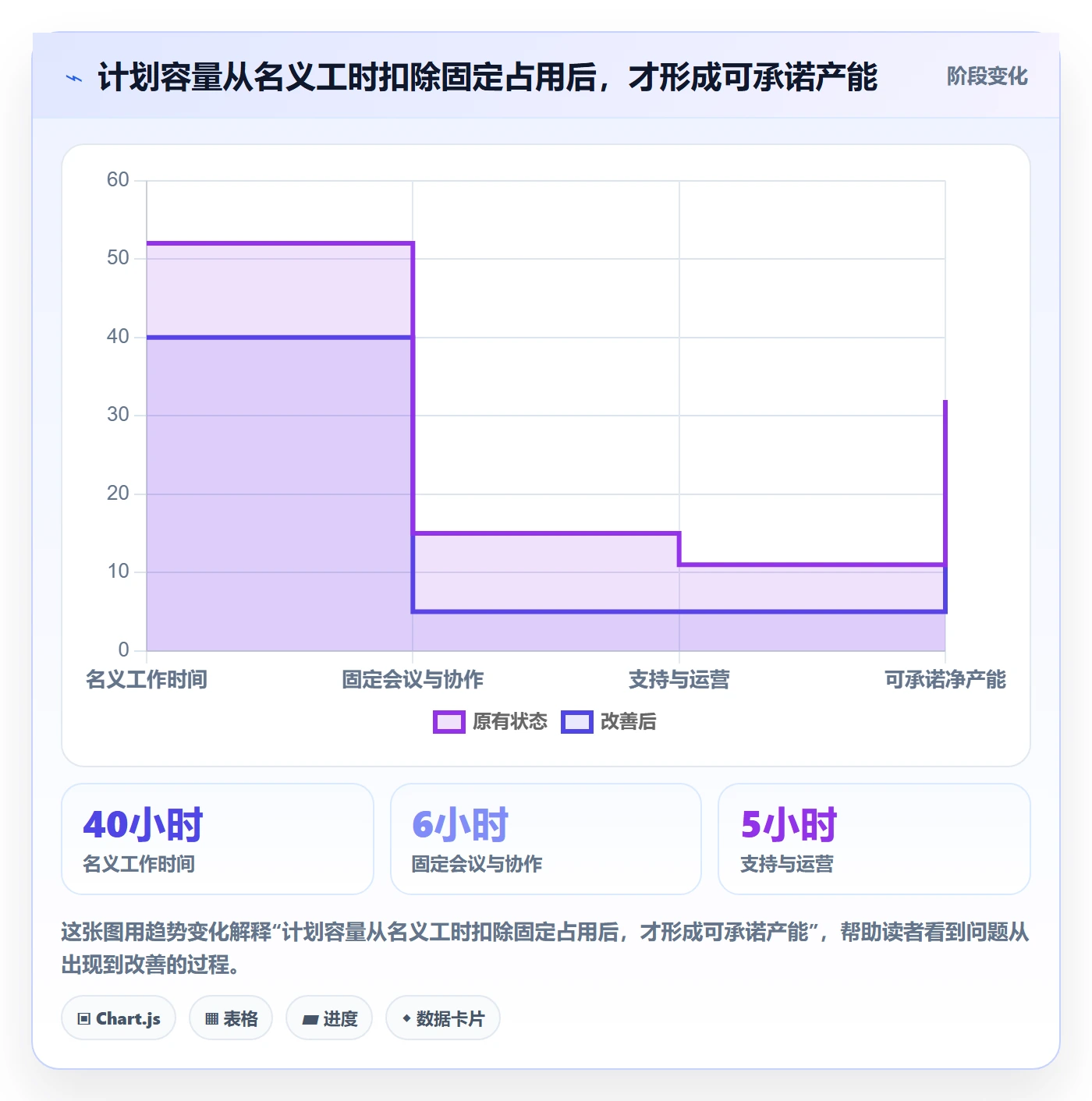Screen dimensions: 1092x1101
Task: Click the 原有状态 legend label
Action: pyautogui.click(x=510, y=722)
